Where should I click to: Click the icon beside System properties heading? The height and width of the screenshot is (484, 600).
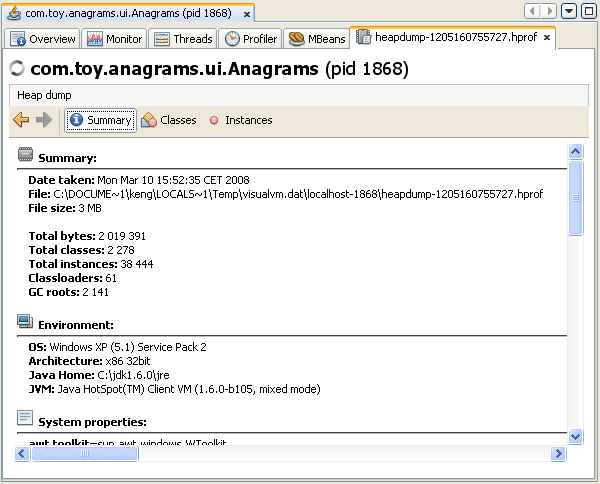25,418
